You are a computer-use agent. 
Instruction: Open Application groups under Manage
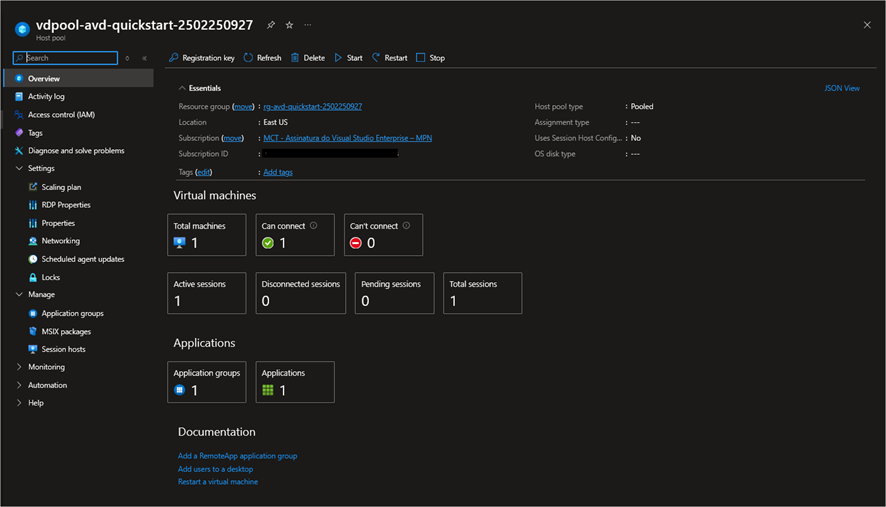pyautogui.click(x=72, y=313)
